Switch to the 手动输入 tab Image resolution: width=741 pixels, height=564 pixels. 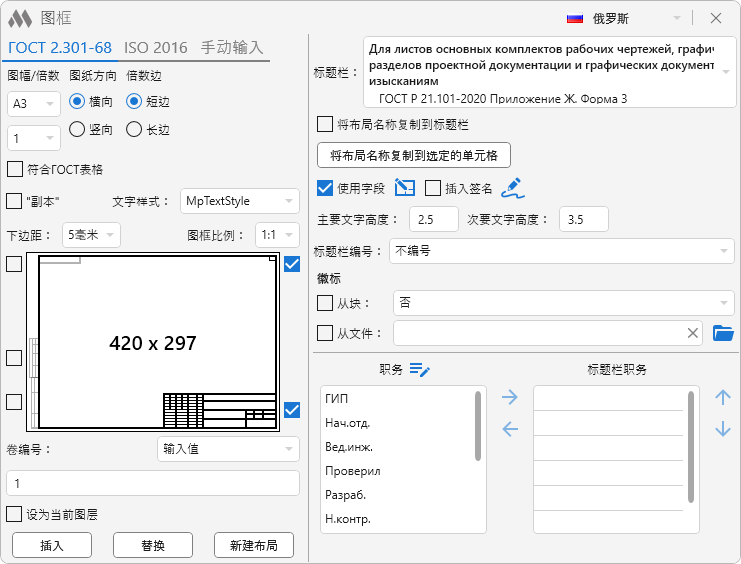point(232,47)
